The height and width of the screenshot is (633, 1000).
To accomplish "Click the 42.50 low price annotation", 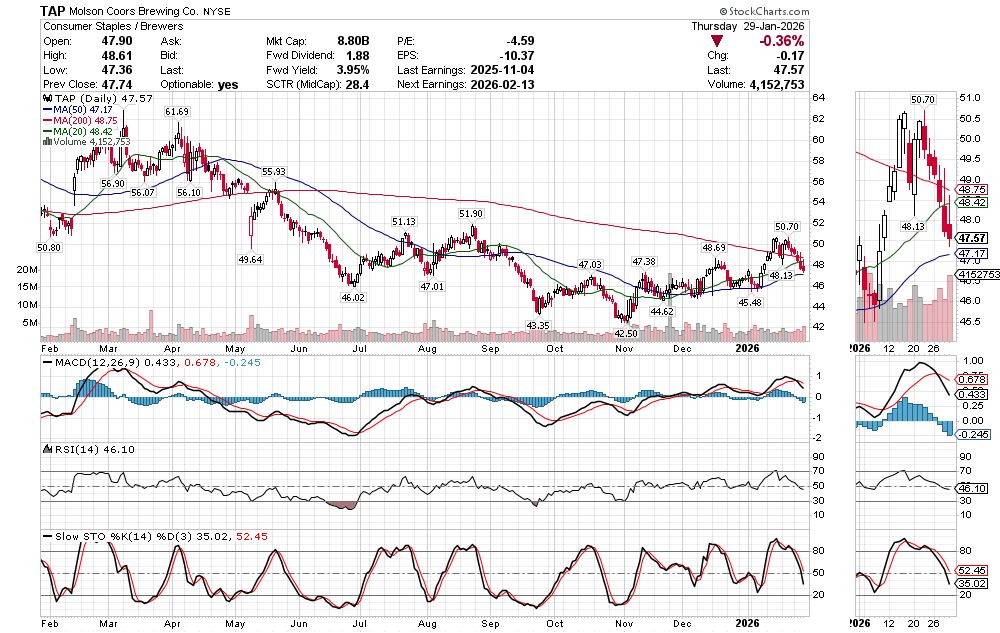I will (626, 333).
